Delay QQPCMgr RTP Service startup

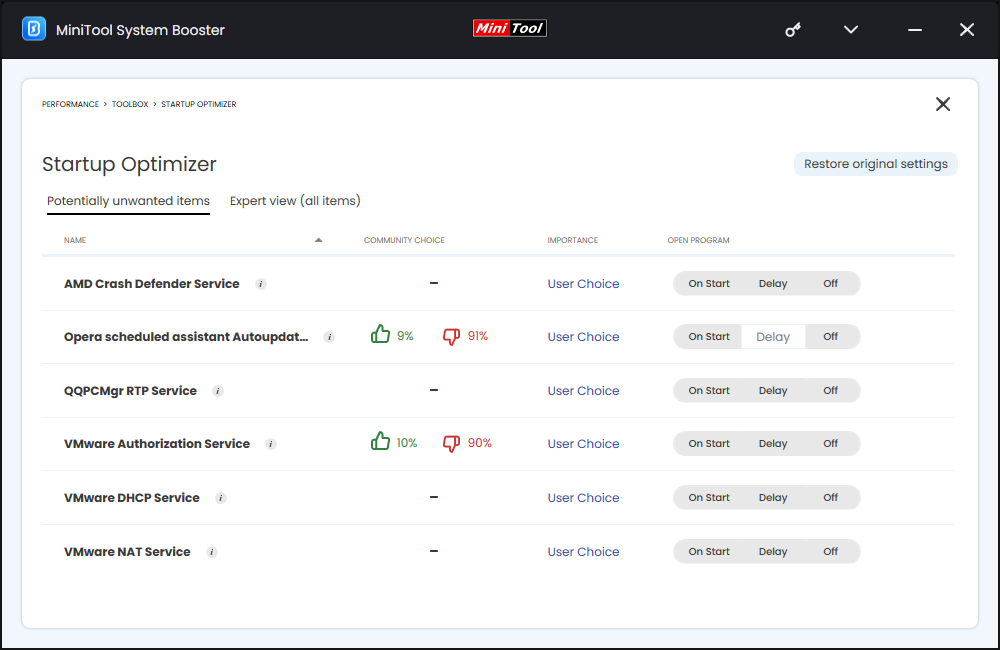click(773, 390)
